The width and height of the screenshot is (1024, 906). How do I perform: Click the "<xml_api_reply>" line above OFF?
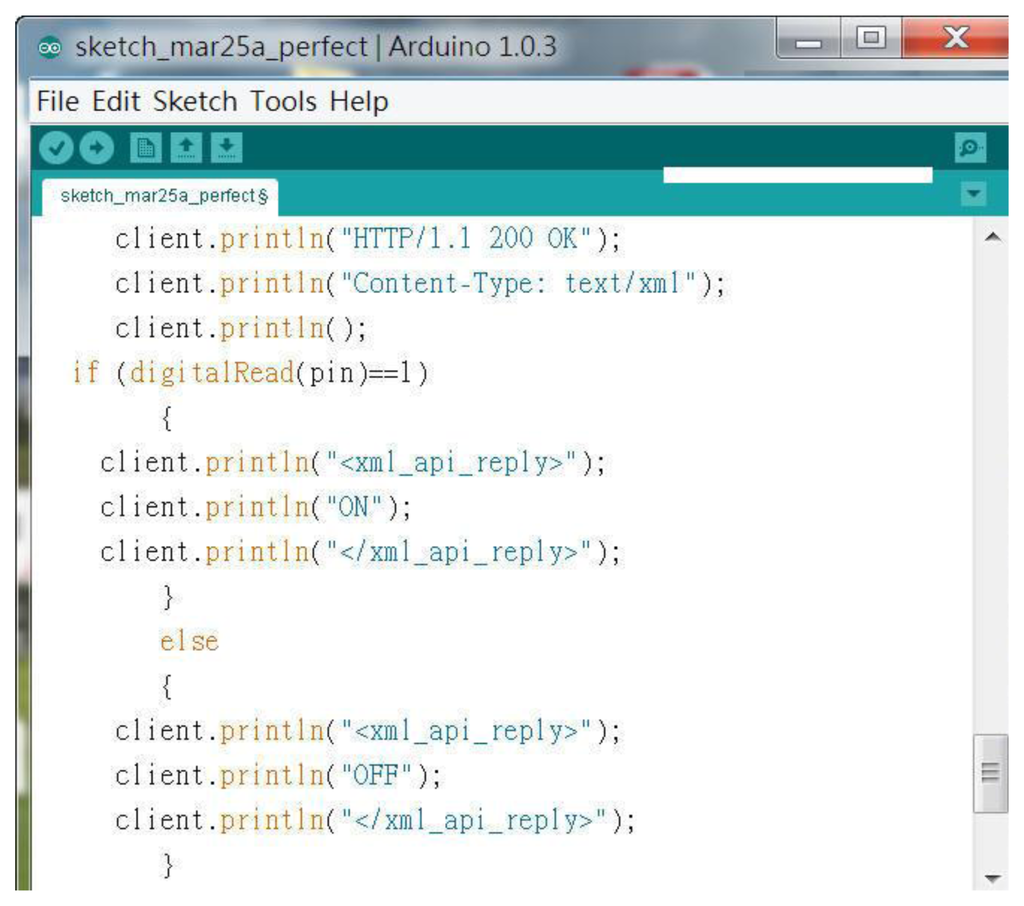368,732
